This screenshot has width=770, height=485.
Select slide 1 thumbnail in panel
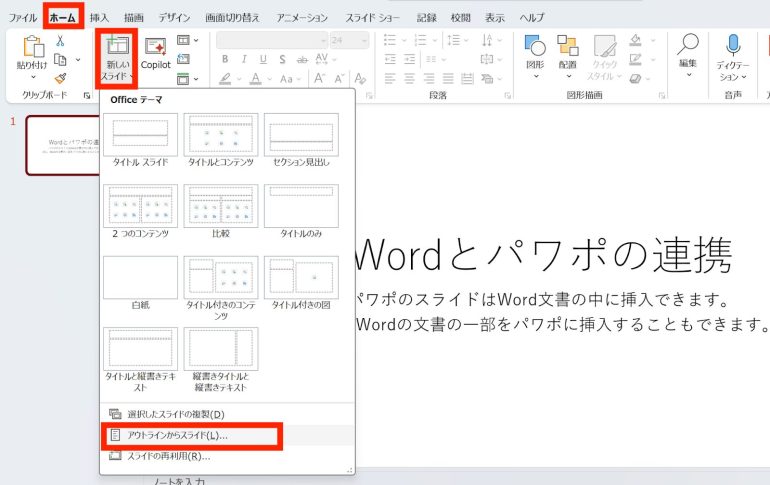point(62,145)
